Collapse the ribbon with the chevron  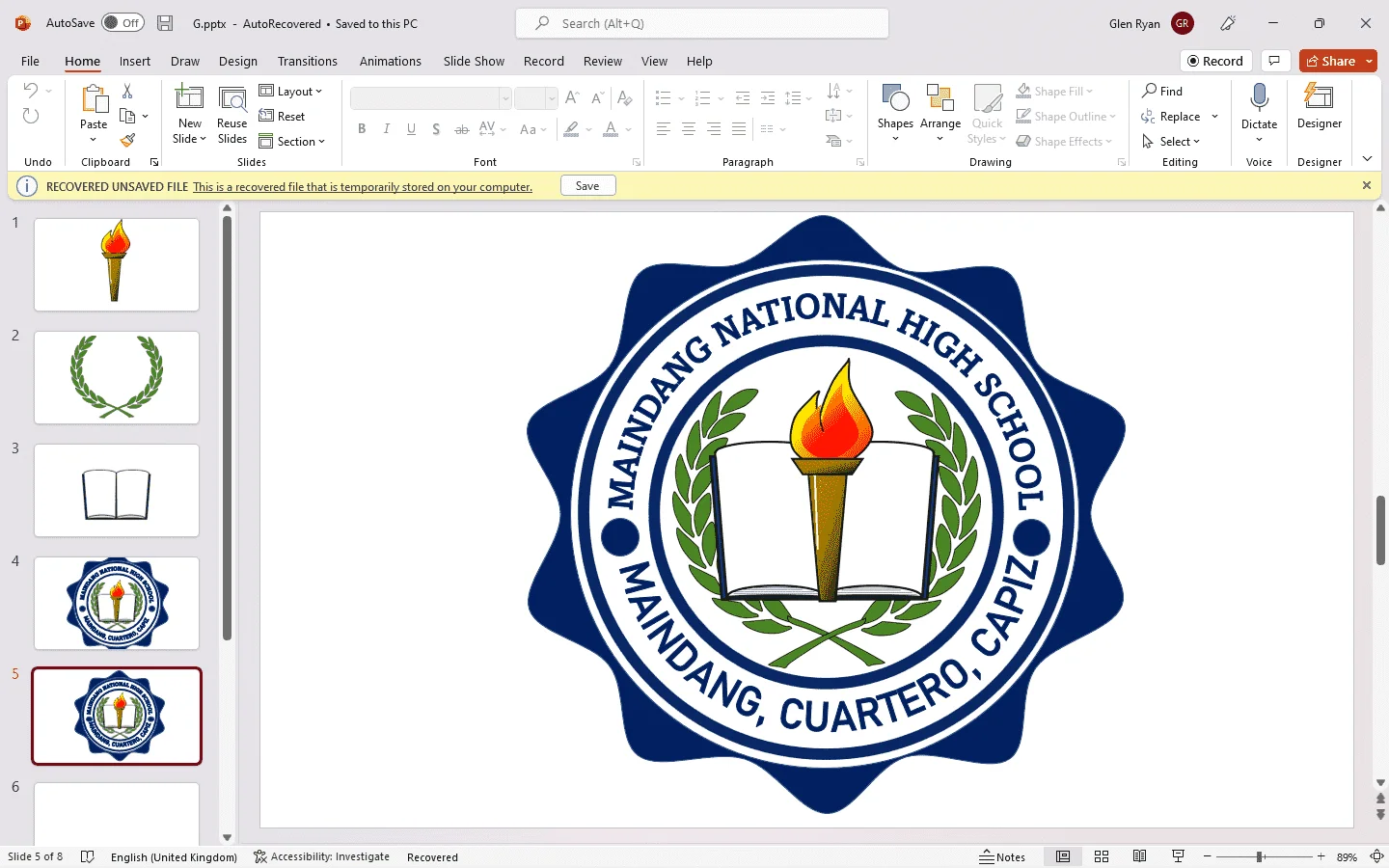(1367, 159)
